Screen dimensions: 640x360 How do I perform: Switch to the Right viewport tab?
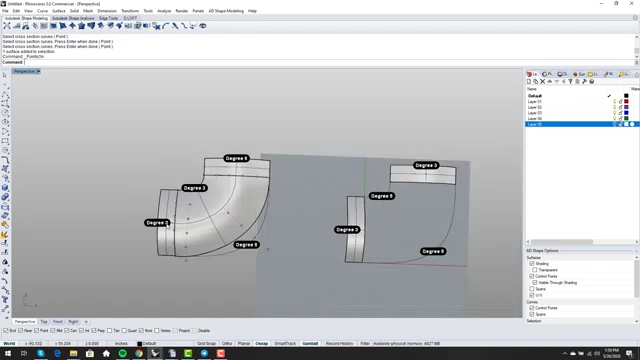point(73,322)
